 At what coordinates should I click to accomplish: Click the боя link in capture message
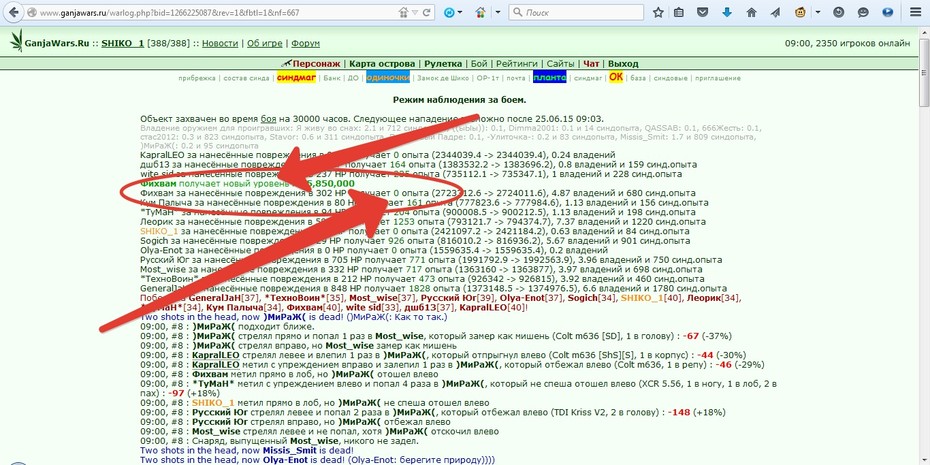point(269,119)
